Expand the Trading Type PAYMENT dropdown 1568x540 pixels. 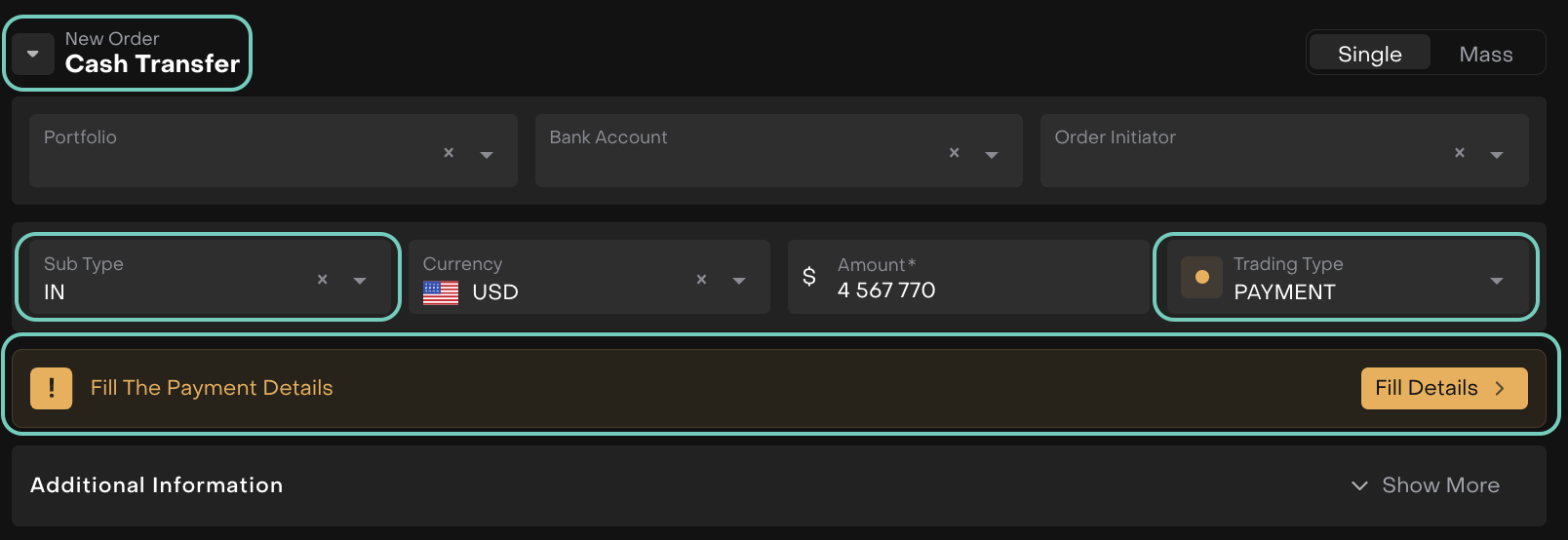(x=1497, y=281)
